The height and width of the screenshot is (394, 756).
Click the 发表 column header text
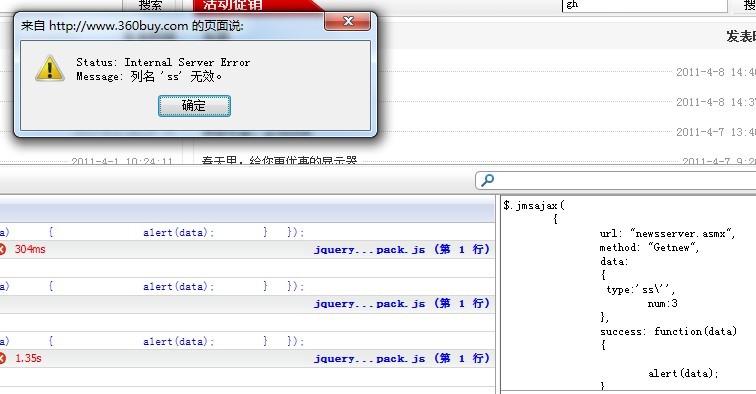(741, 36)
